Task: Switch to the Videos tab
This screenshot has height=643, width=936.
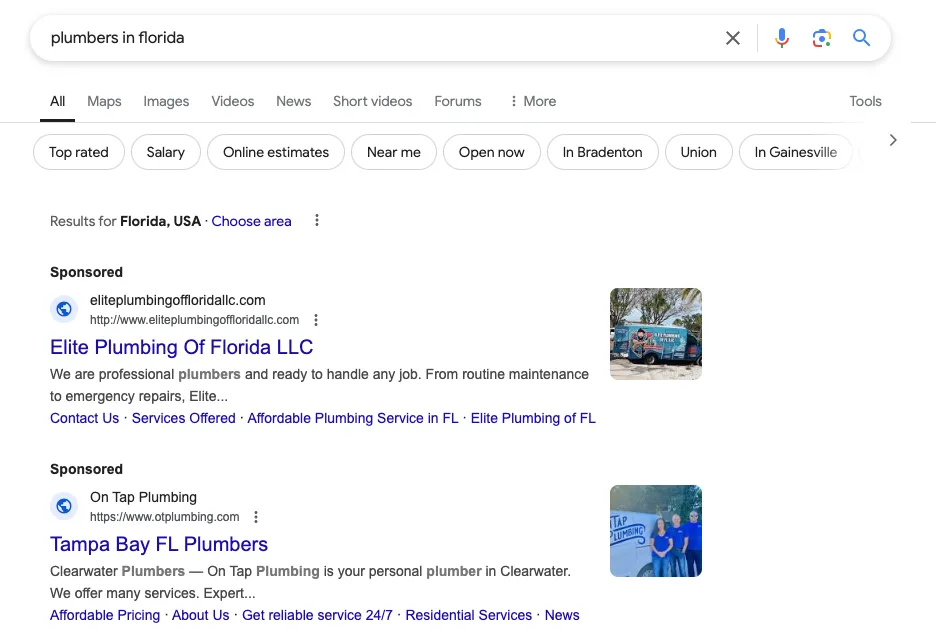Action: (233, 101)
